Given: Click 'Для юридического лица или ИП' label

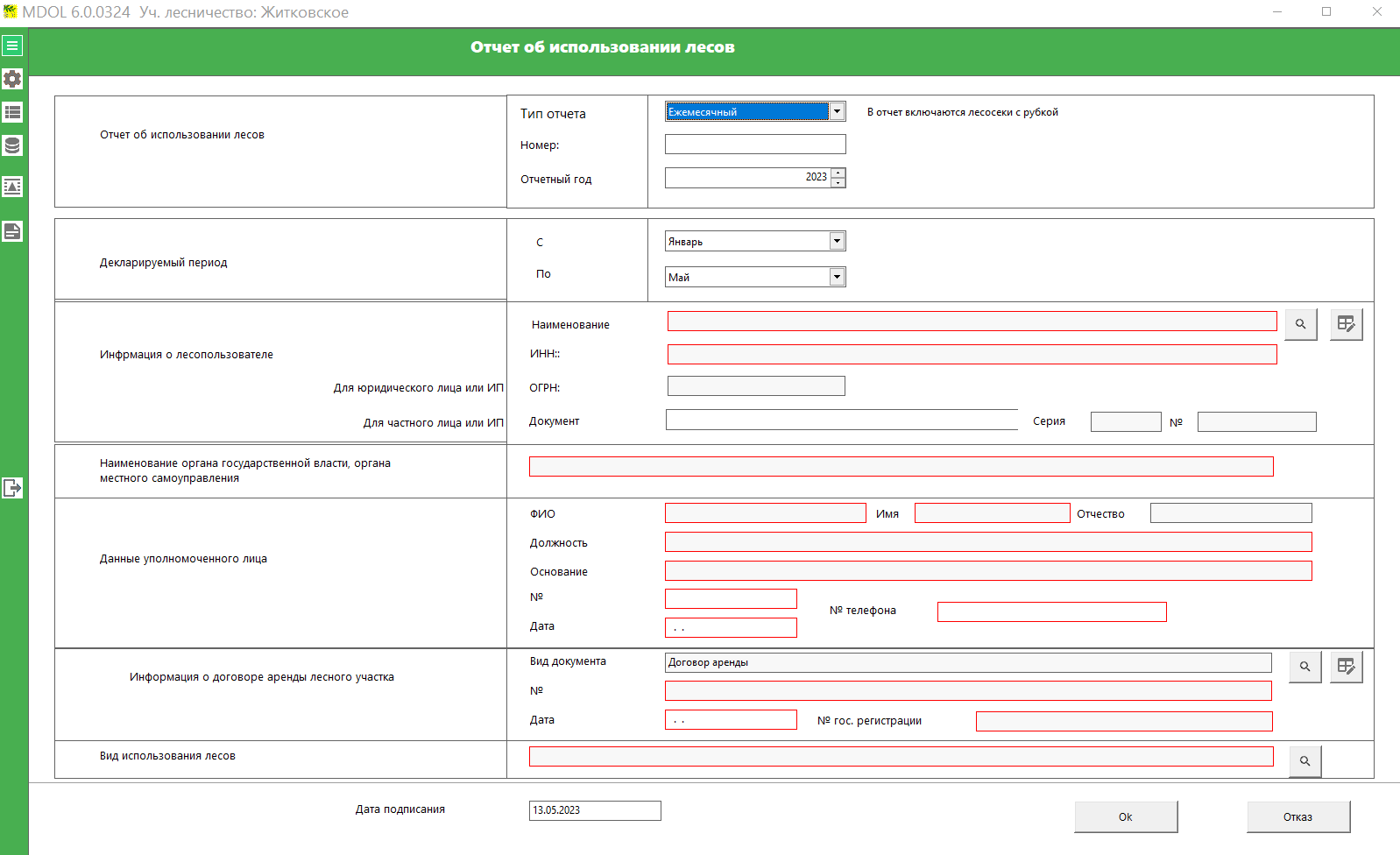Looking at the screenshot, I should pos(419,388).
